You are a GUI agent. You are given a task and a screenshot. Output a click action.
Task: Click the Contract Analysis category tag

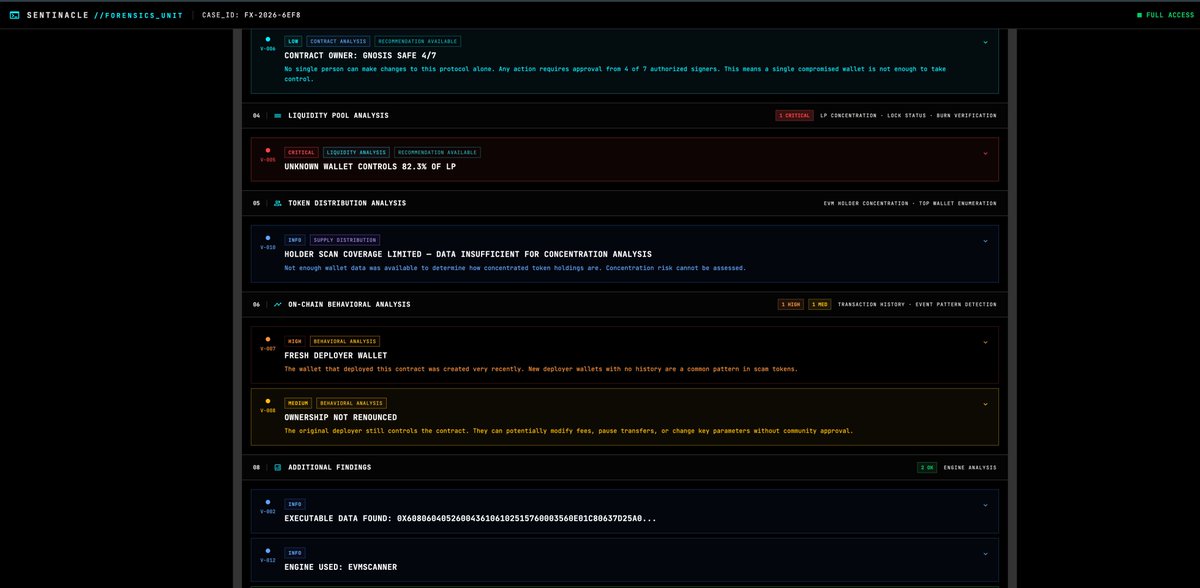coord(338,42)
